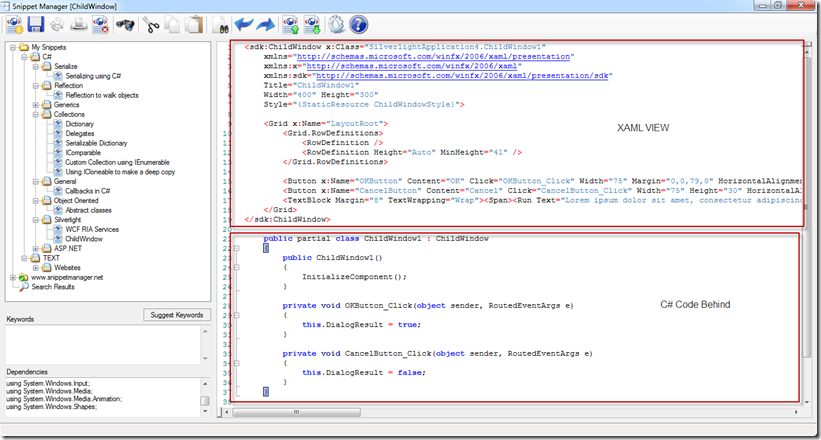Collapse the Silverlight folder
821x440 pixels.
tap(36, 220)
